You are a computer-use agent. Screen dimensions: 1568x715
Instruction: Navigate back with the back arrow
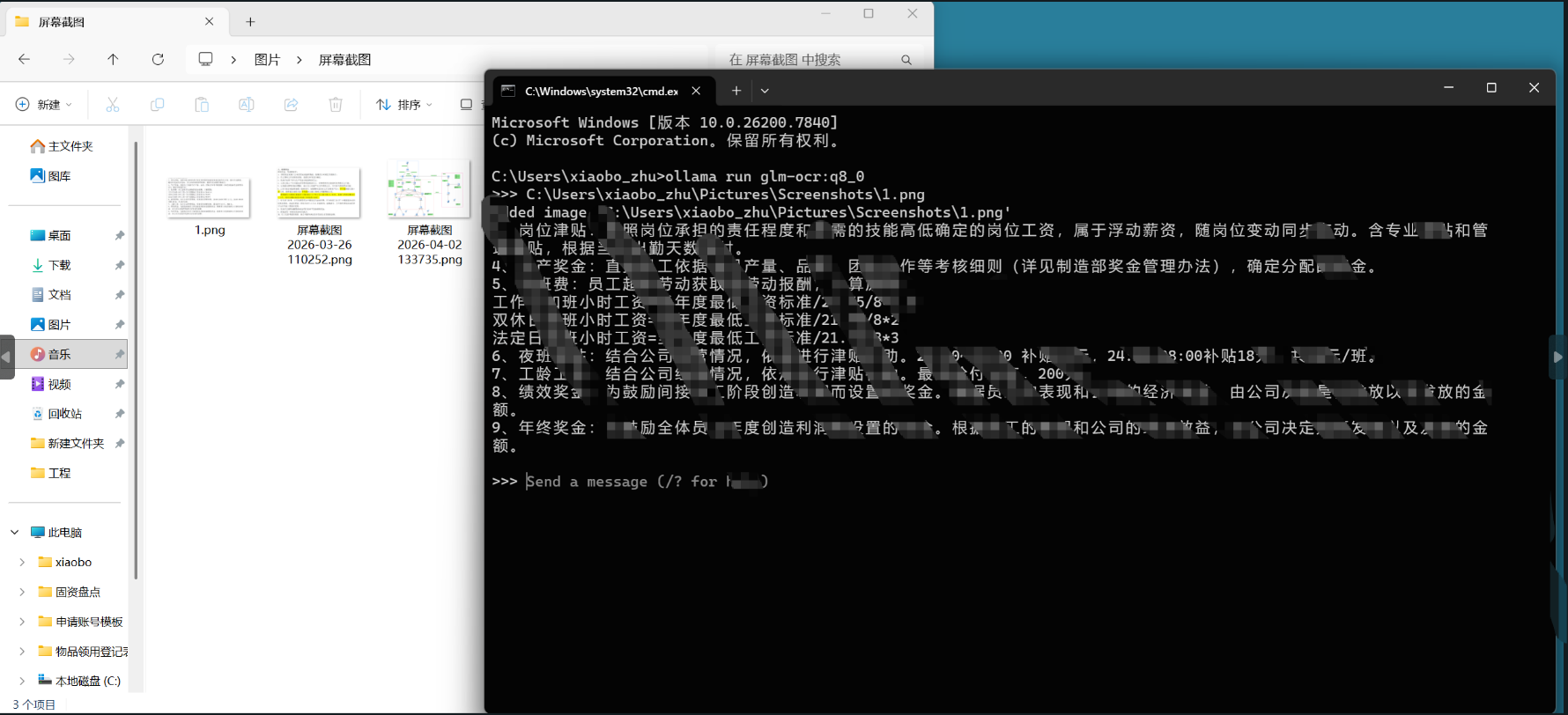[x=24, y=59]
